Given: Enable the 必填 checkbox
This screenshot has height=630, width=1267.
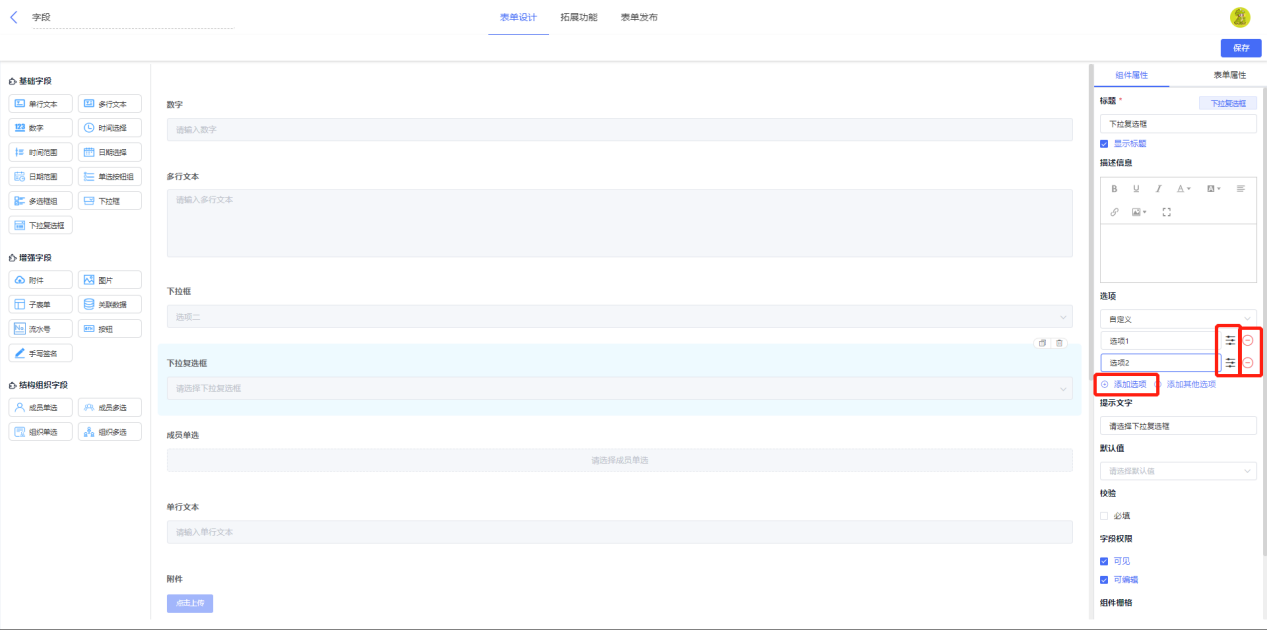Looking at the screenshot, I should pos(1104,516).
